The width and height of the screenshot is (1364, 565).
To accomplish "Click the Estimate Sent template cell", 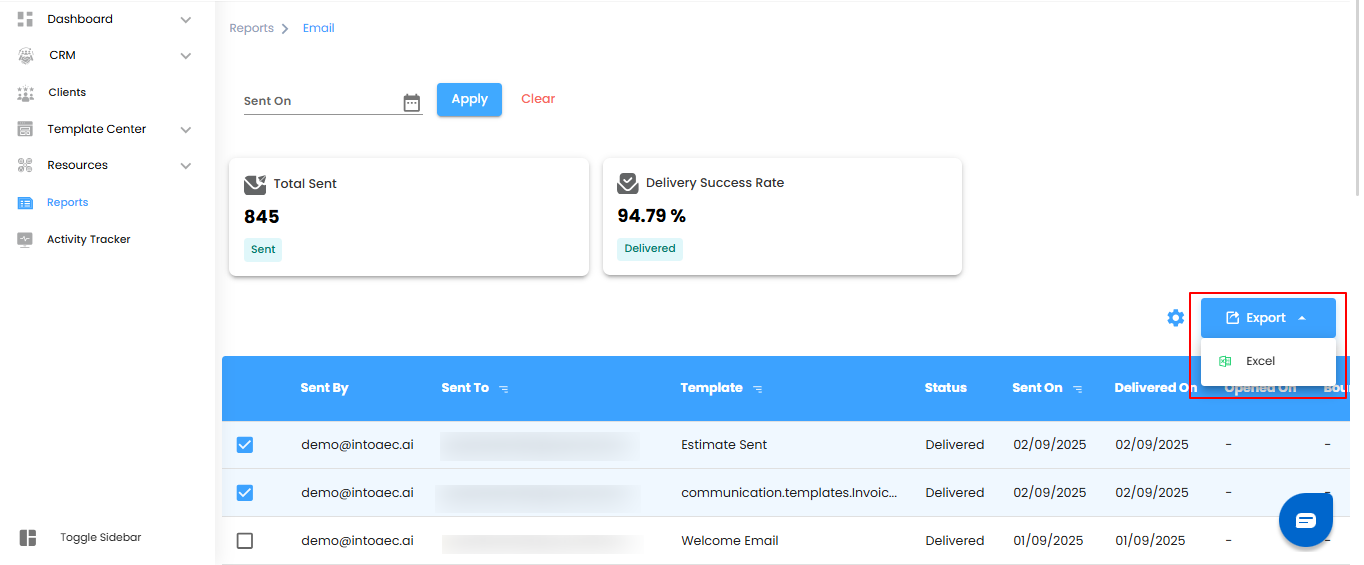I will tap(724, 445).
